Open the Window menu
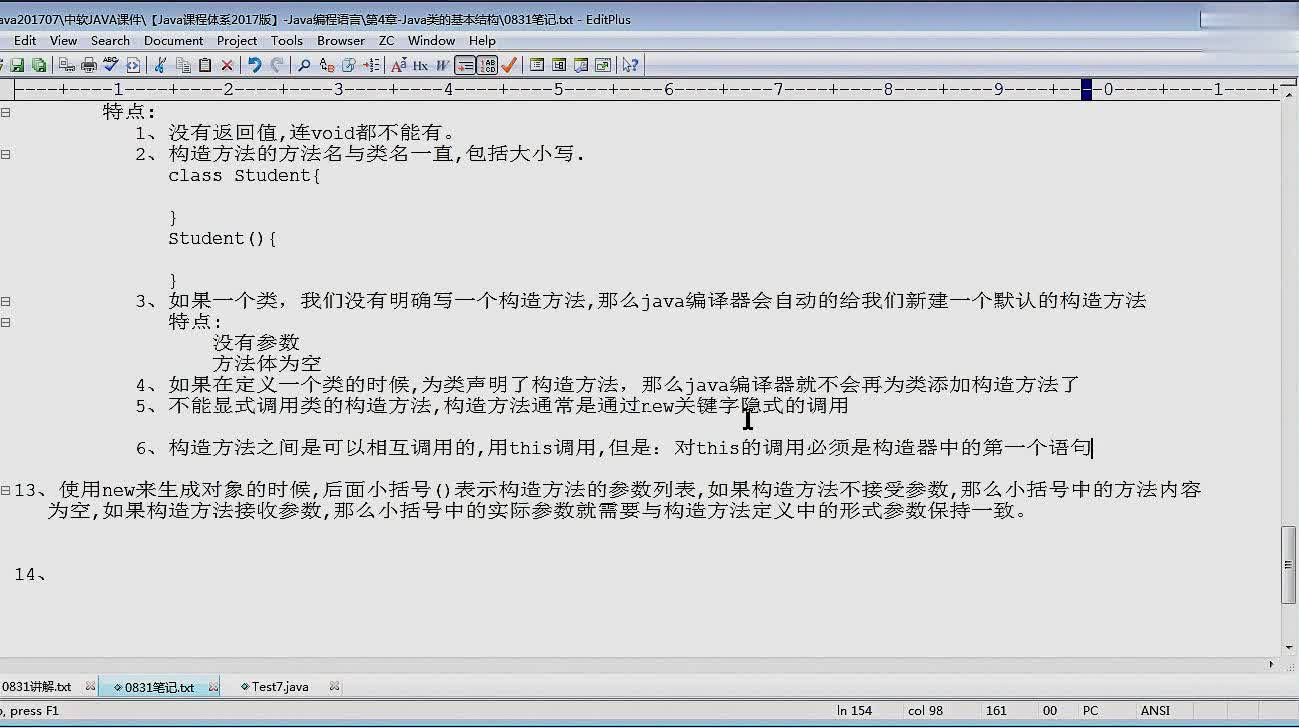Image resolution: width=1299 pixels, height=728 pixels. 431,40
